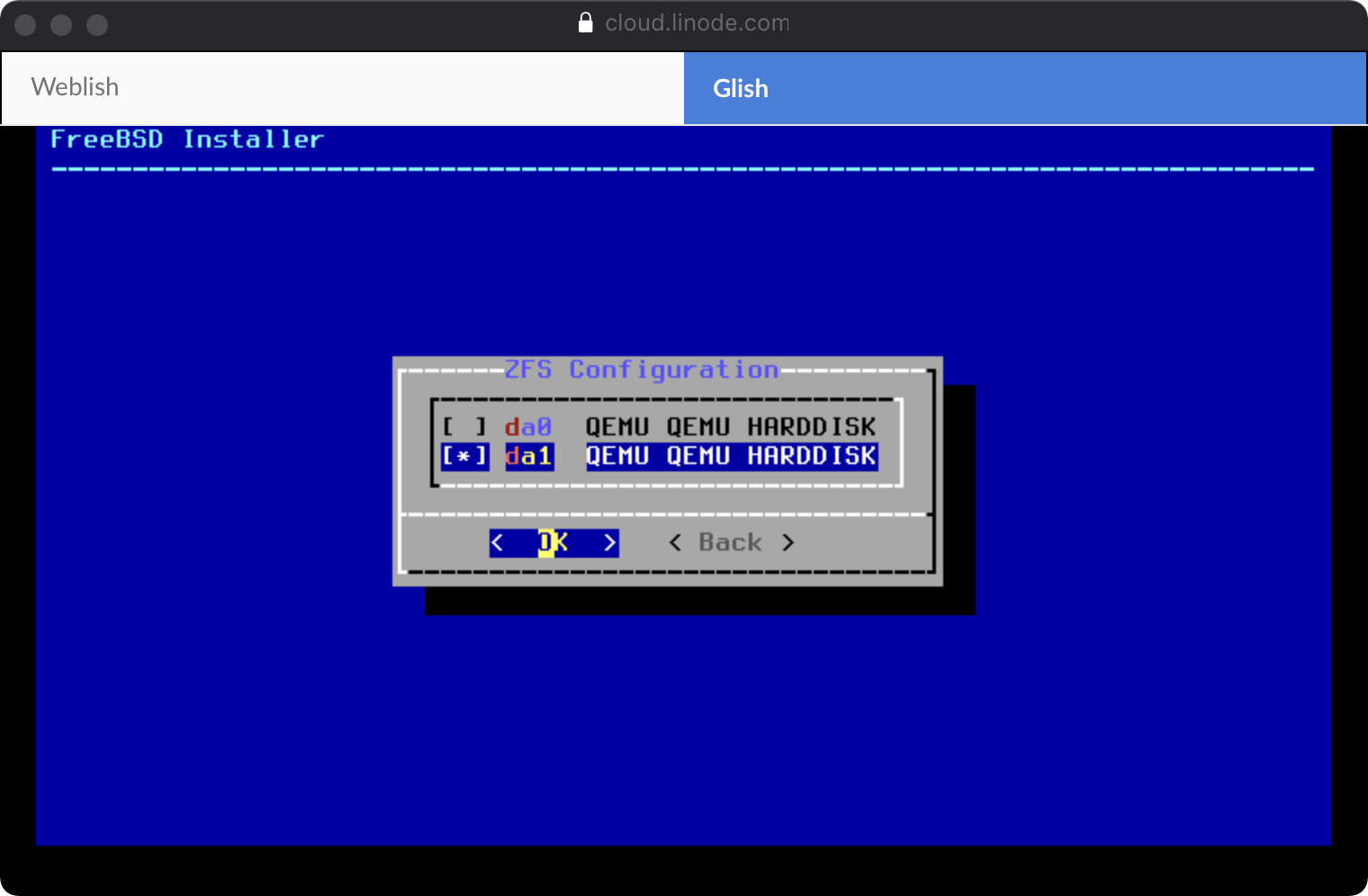Switch to the Weblish tab

(x=342, y=87)
